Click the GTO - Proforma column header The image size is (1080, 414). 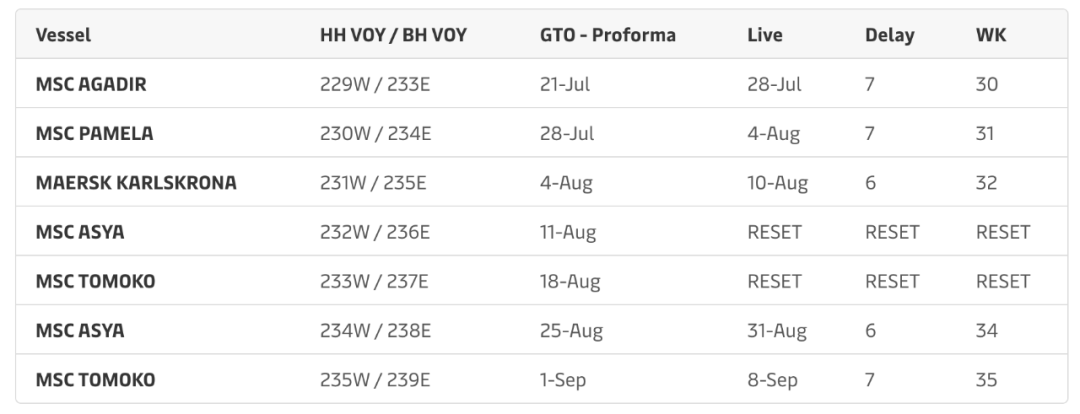(x=607, y=35)
